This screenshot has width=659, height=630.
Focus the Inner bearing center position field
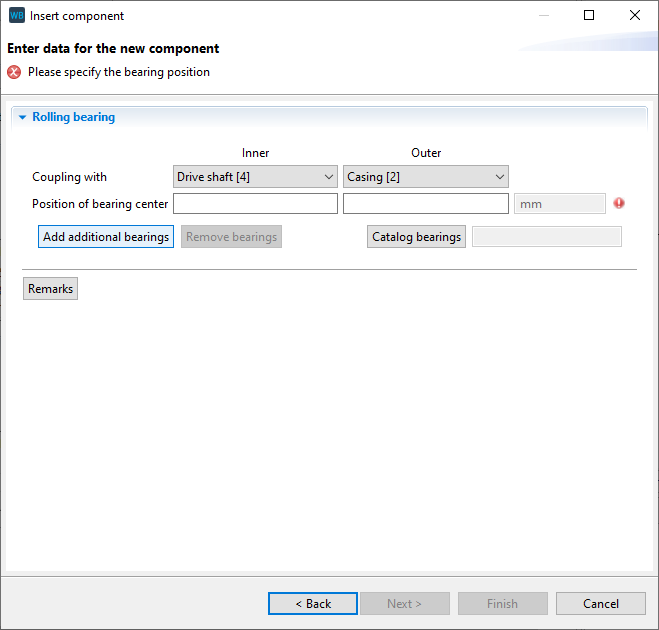(255, 204)
